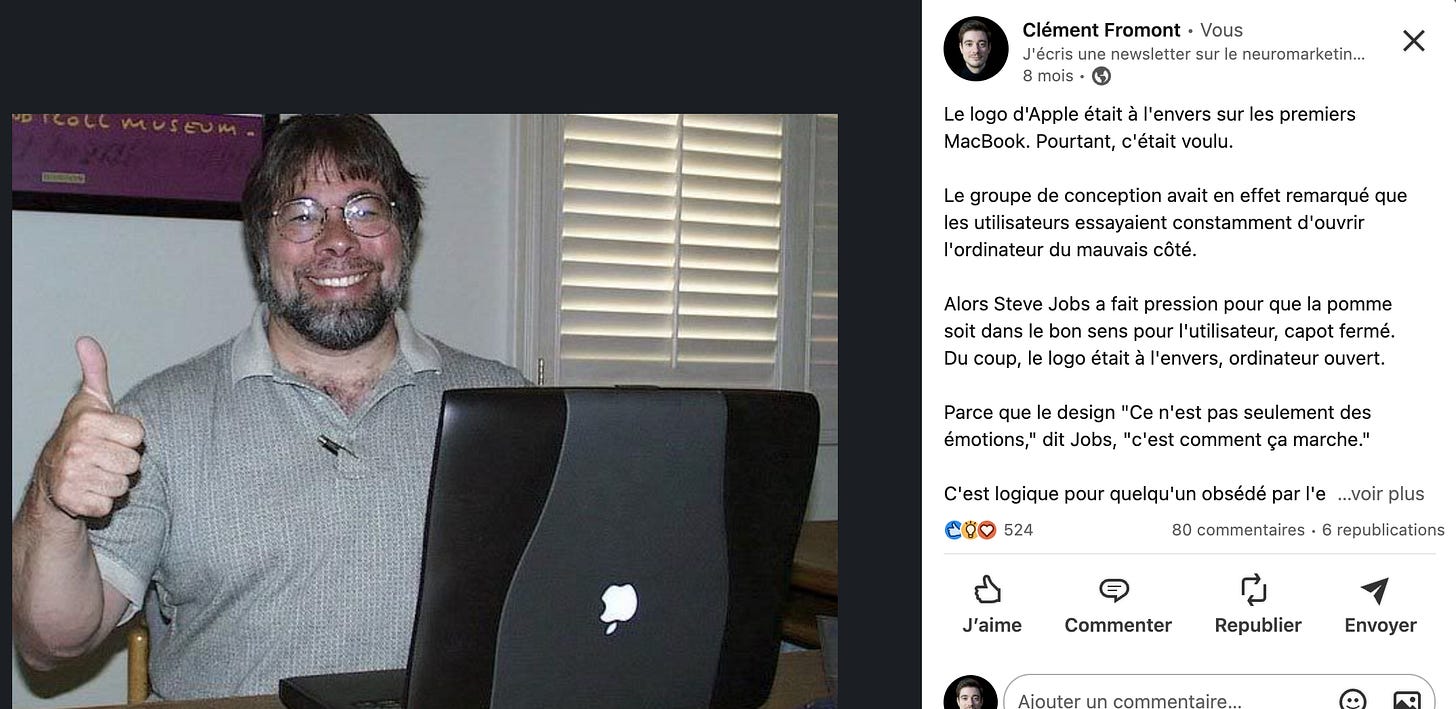Click the Republier arrows icon

point(1254,590)
